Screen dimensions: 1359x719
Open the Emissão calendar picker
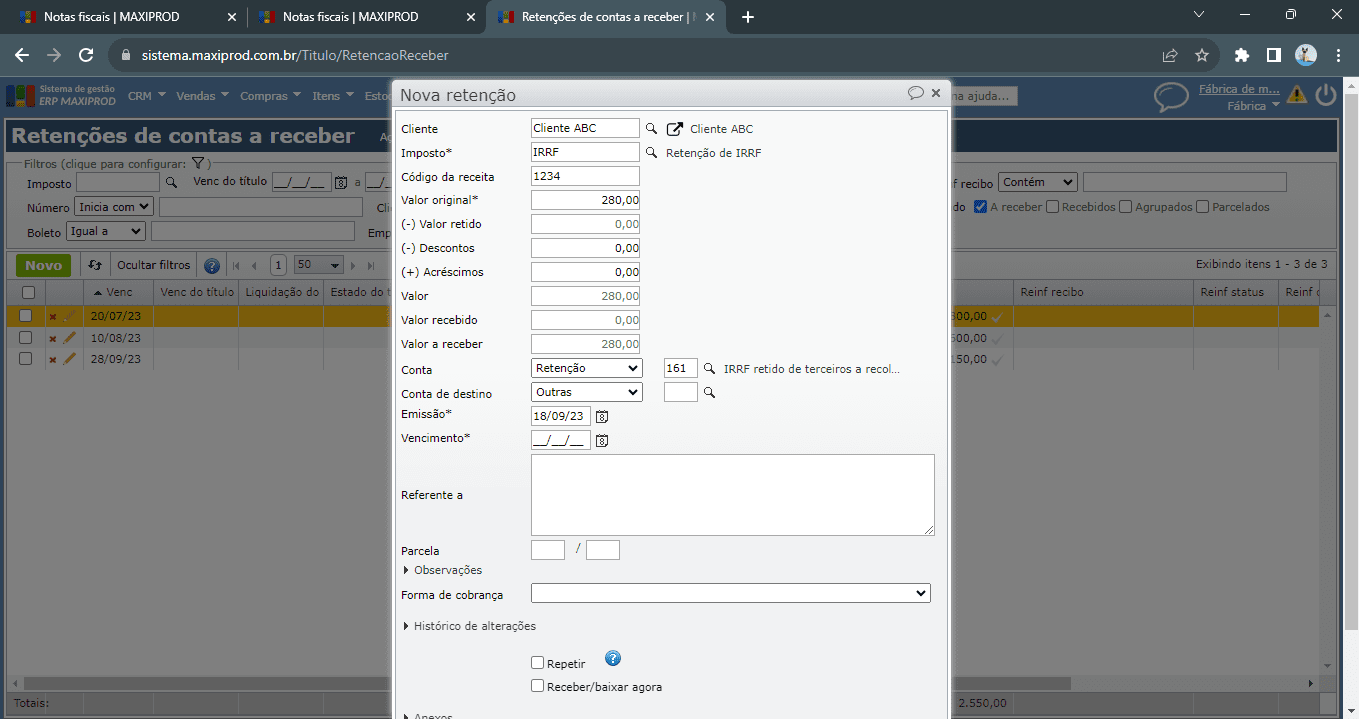click(602, 416)
